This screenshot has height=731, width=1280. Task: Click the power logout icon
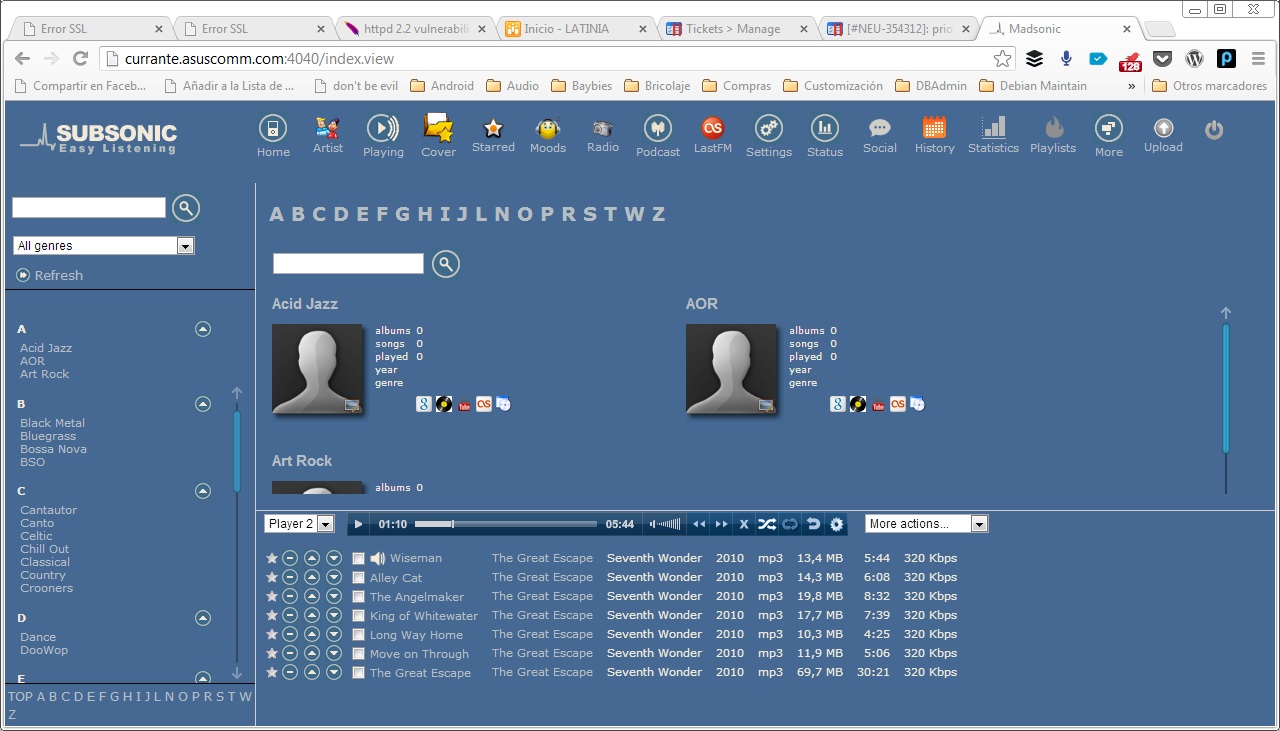click(1214, 130)
